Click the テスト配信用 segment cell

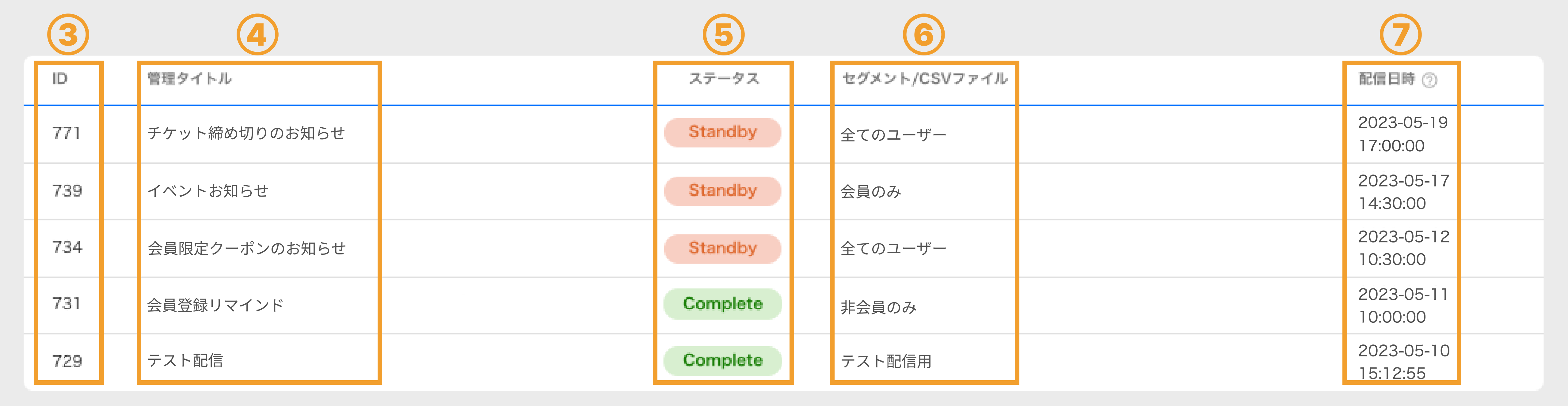tap(886, 361)
